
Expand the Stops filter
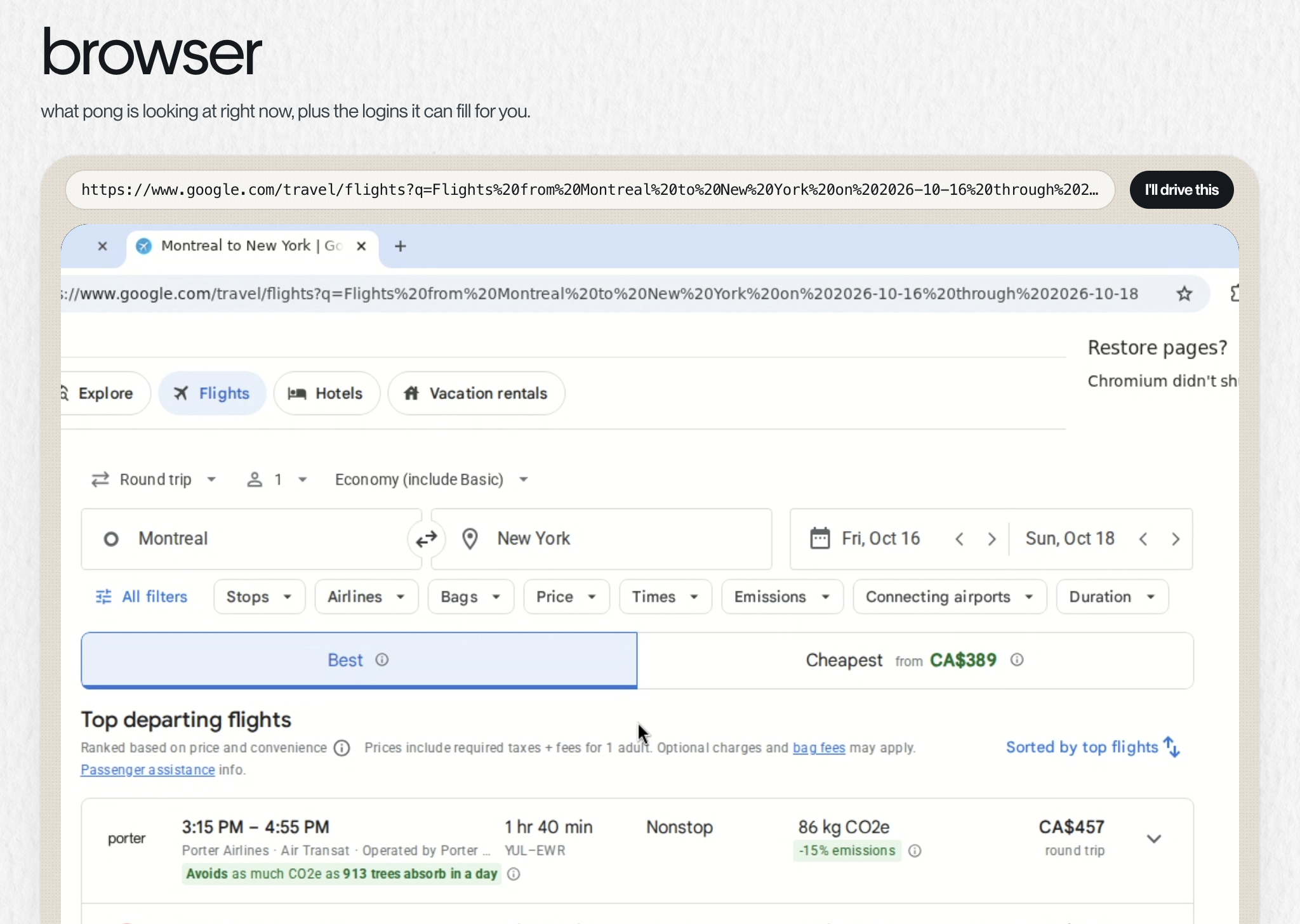click(259, 597)
